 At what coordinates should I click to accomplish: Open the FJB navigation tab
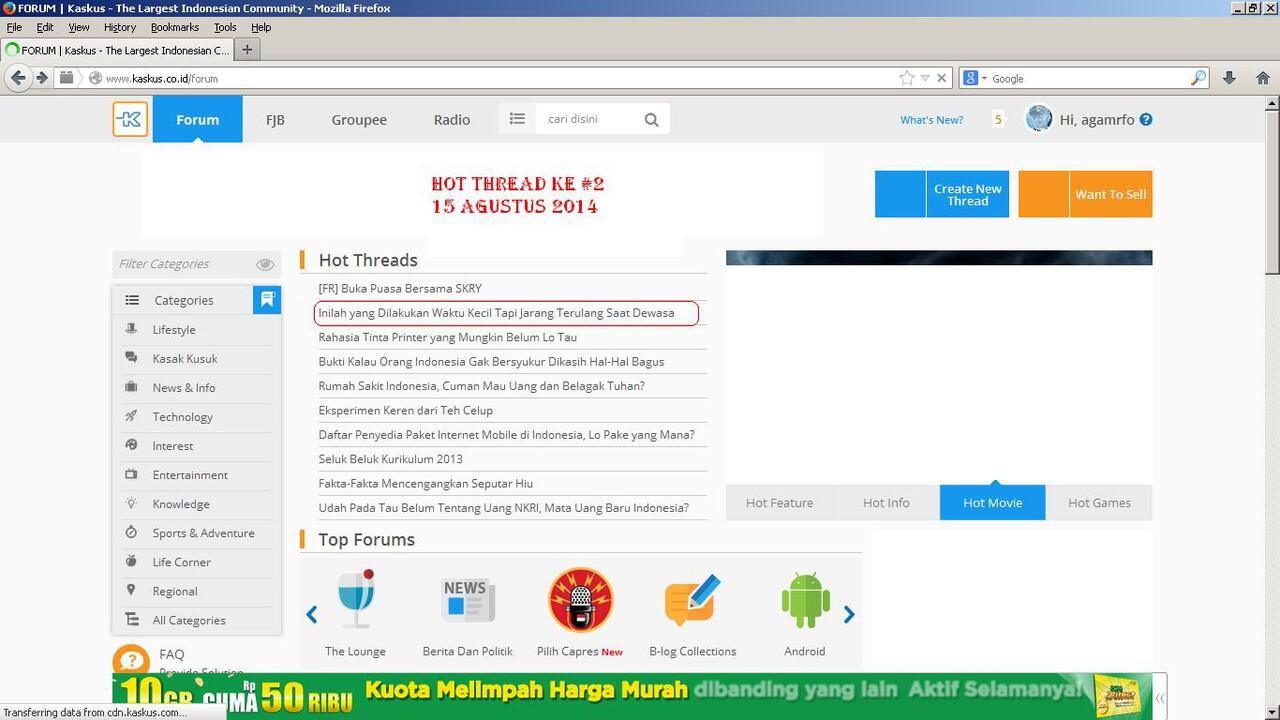click(275, 119)
